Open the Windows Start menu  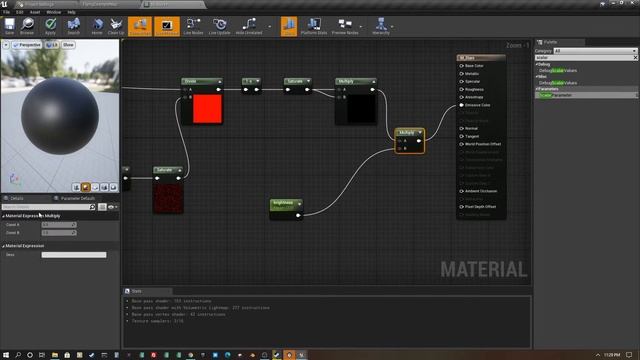(x=6, y=355)
